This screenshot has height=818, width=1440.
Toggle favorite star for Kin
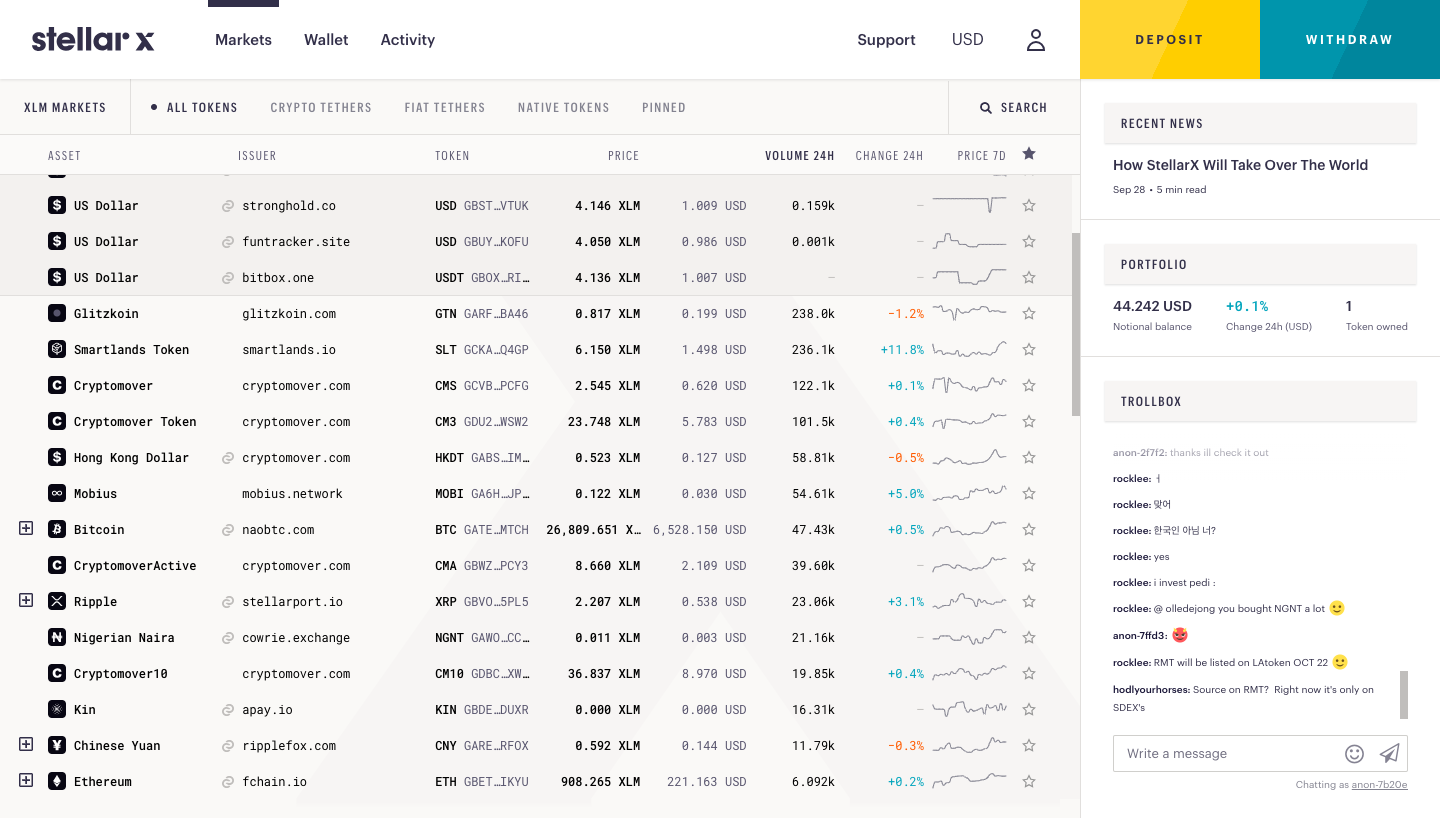tap(1029, 710)
